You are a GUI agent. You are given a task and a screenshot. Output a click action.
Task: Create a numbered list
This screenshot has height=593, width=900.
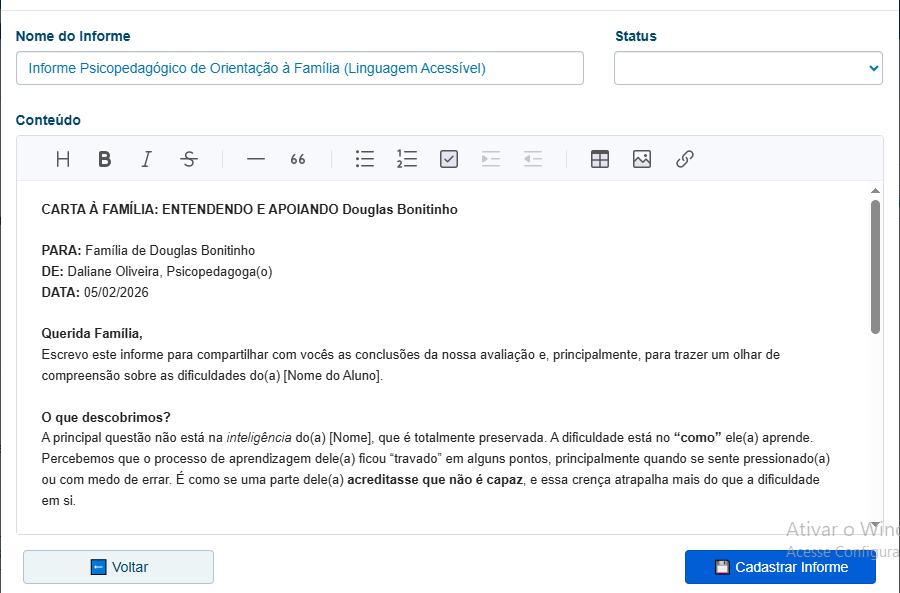(x=407, y=159)
